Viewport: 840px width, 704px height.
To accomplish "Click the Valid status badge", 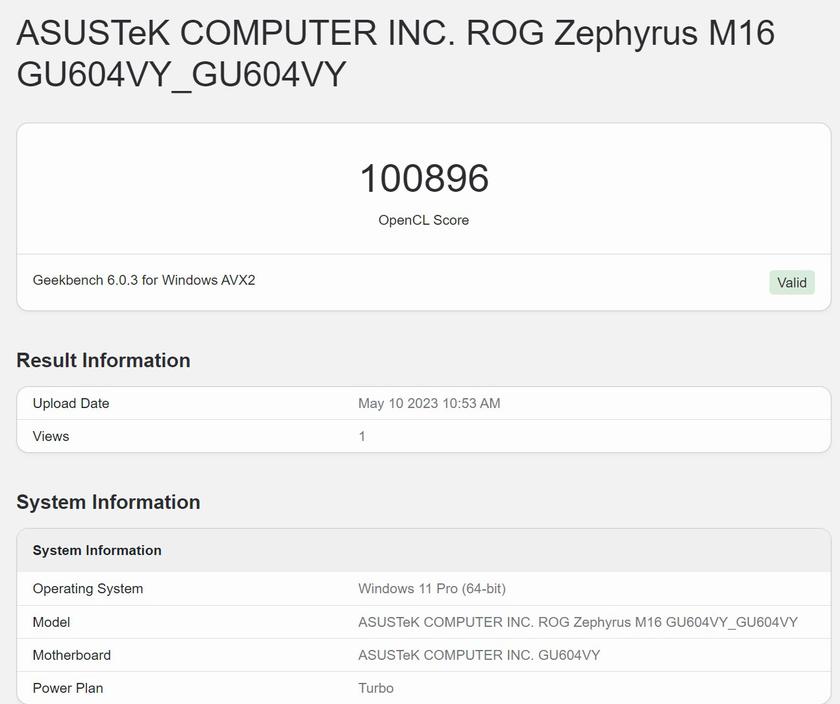I will [x=791, y=282].
